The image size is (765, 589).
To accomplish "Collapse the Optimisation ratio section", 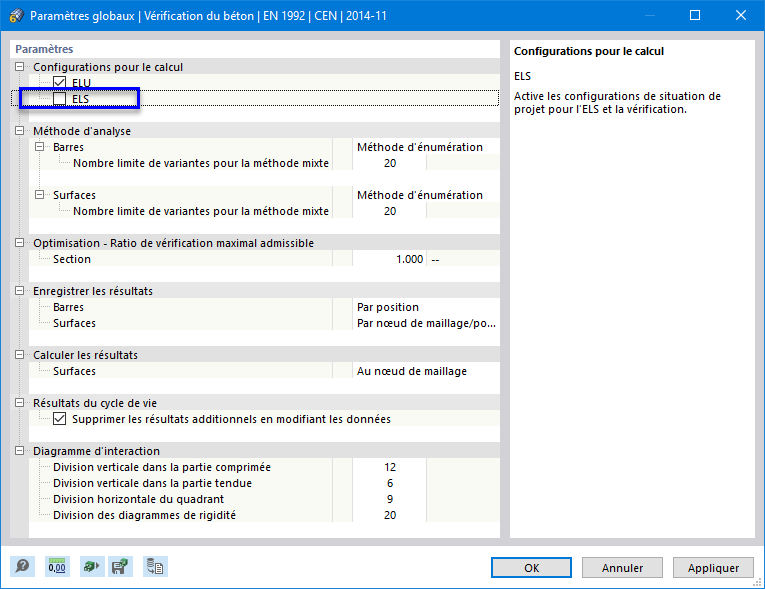I will [x=20, y=243].
